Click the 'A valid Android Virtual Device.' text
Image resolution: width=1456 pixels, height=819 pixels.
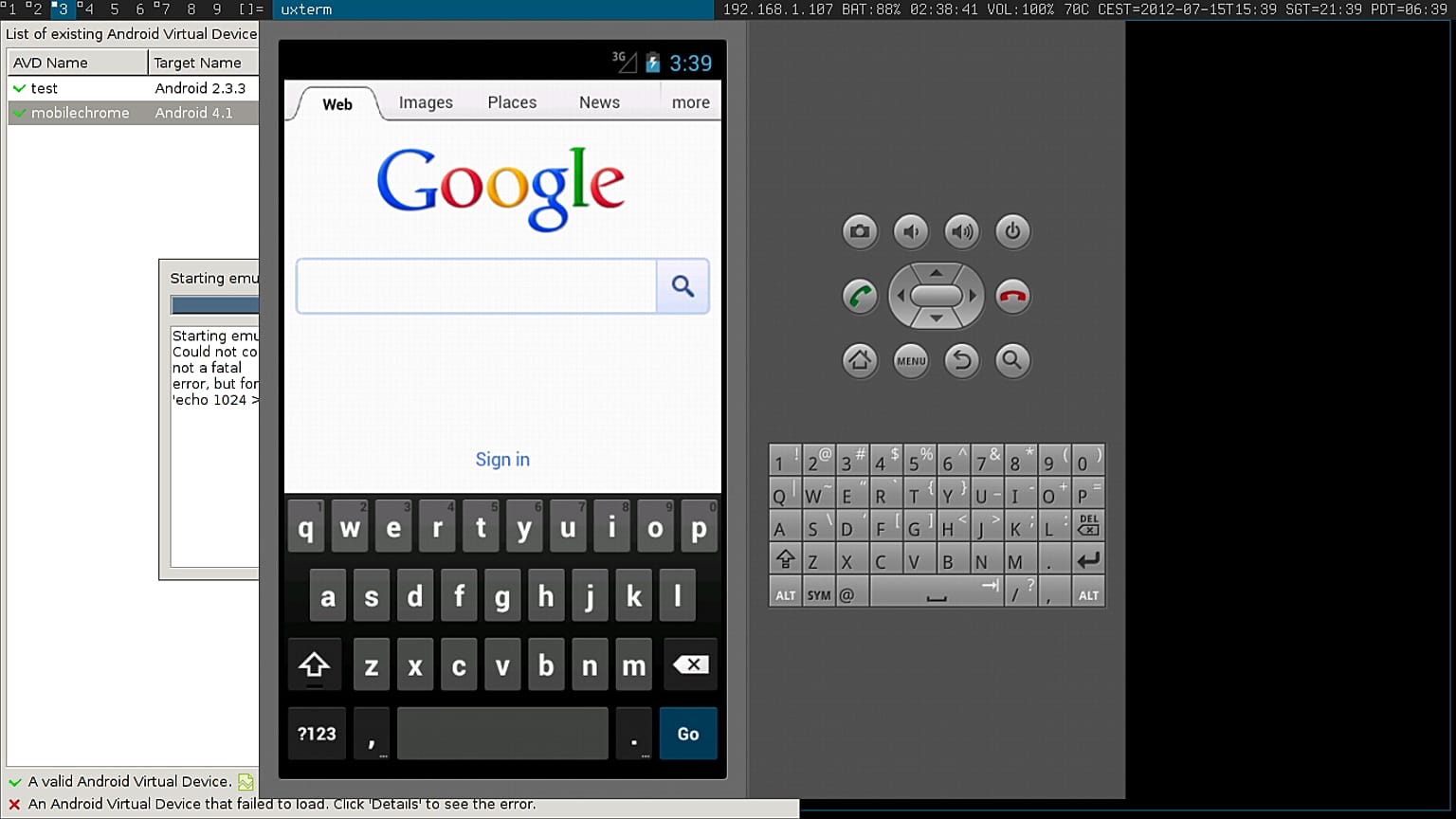(129, 781)
